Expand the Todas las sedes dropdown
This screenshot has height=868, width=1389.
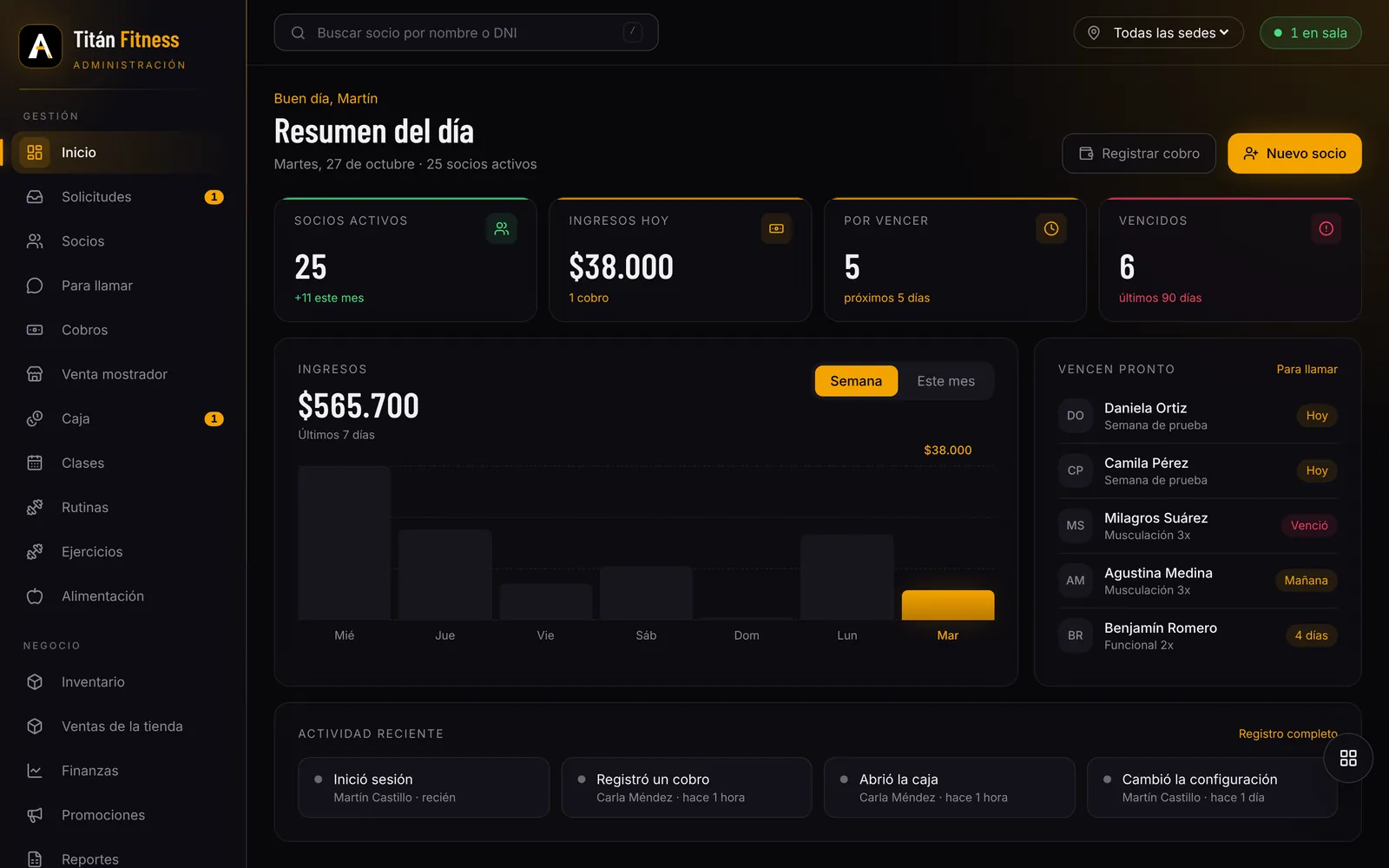click(x=1159, y=33)
